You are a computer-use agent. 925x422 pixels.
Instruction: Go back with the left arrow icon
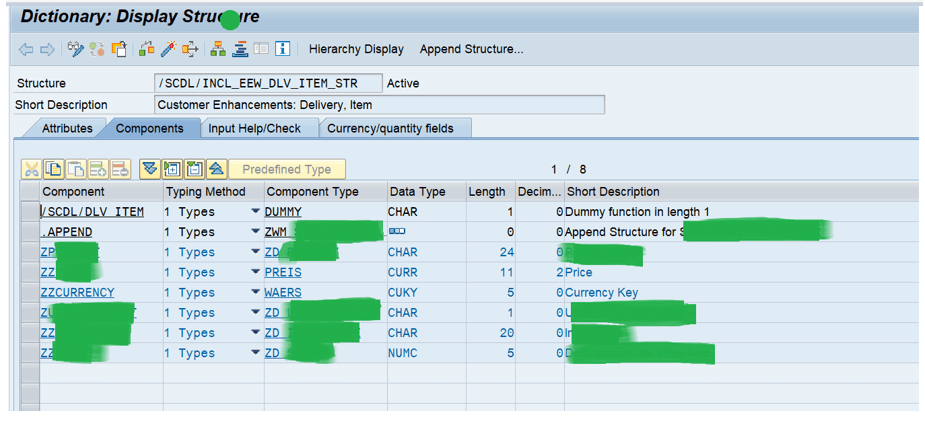point(26,50)
